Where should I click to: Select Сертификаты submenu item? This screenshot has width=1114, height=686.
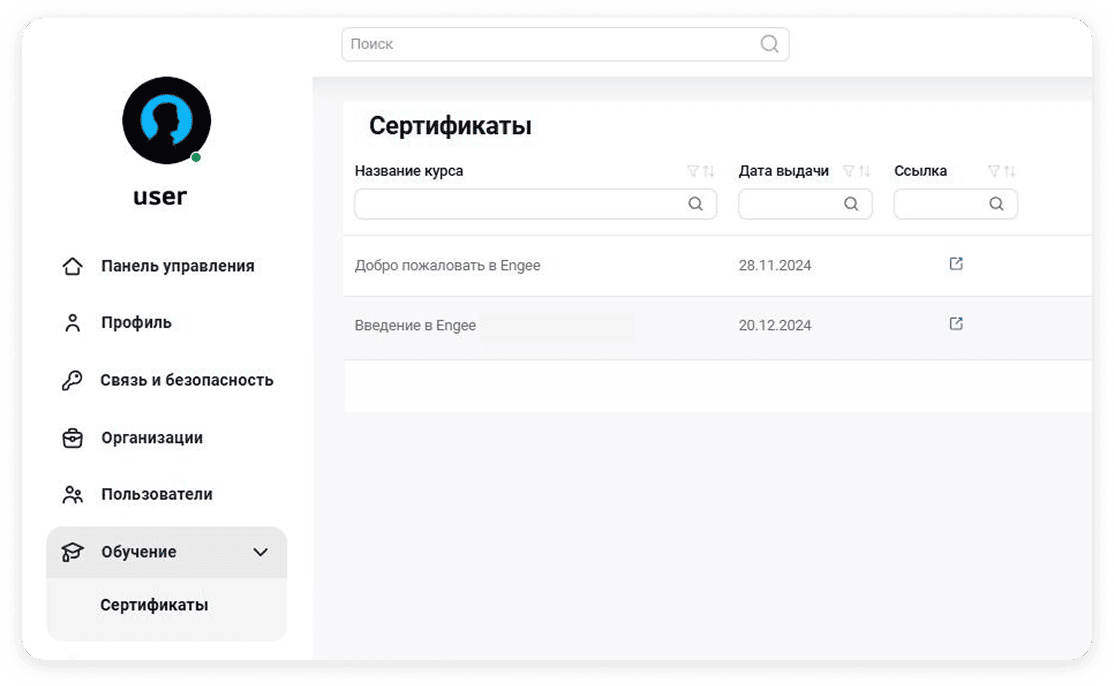click(154, 605)
